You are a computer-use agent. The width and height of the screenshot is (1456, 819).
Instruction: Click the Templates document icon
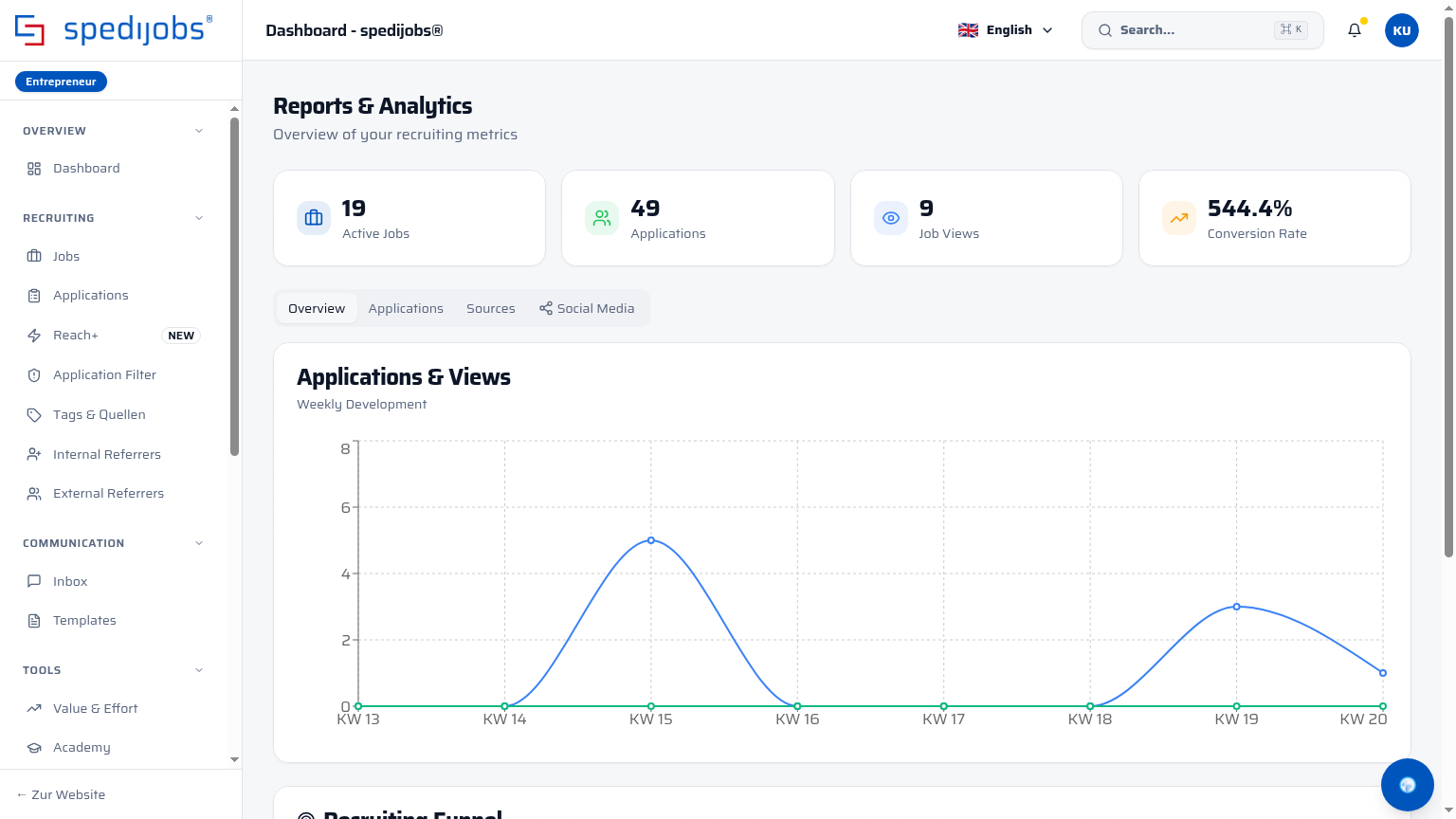pyautogui.click(x=34, y=621)
